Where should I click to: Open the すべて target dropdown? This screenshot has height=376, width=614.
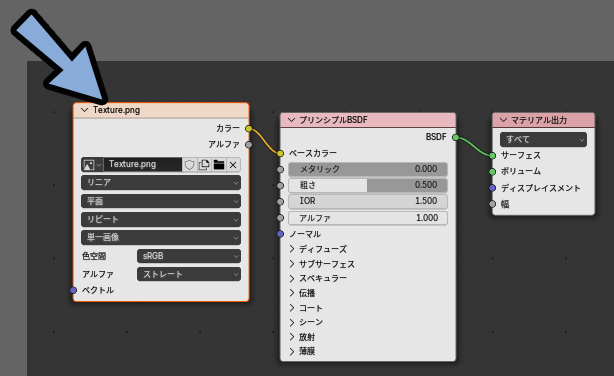[x=543, y=139]
